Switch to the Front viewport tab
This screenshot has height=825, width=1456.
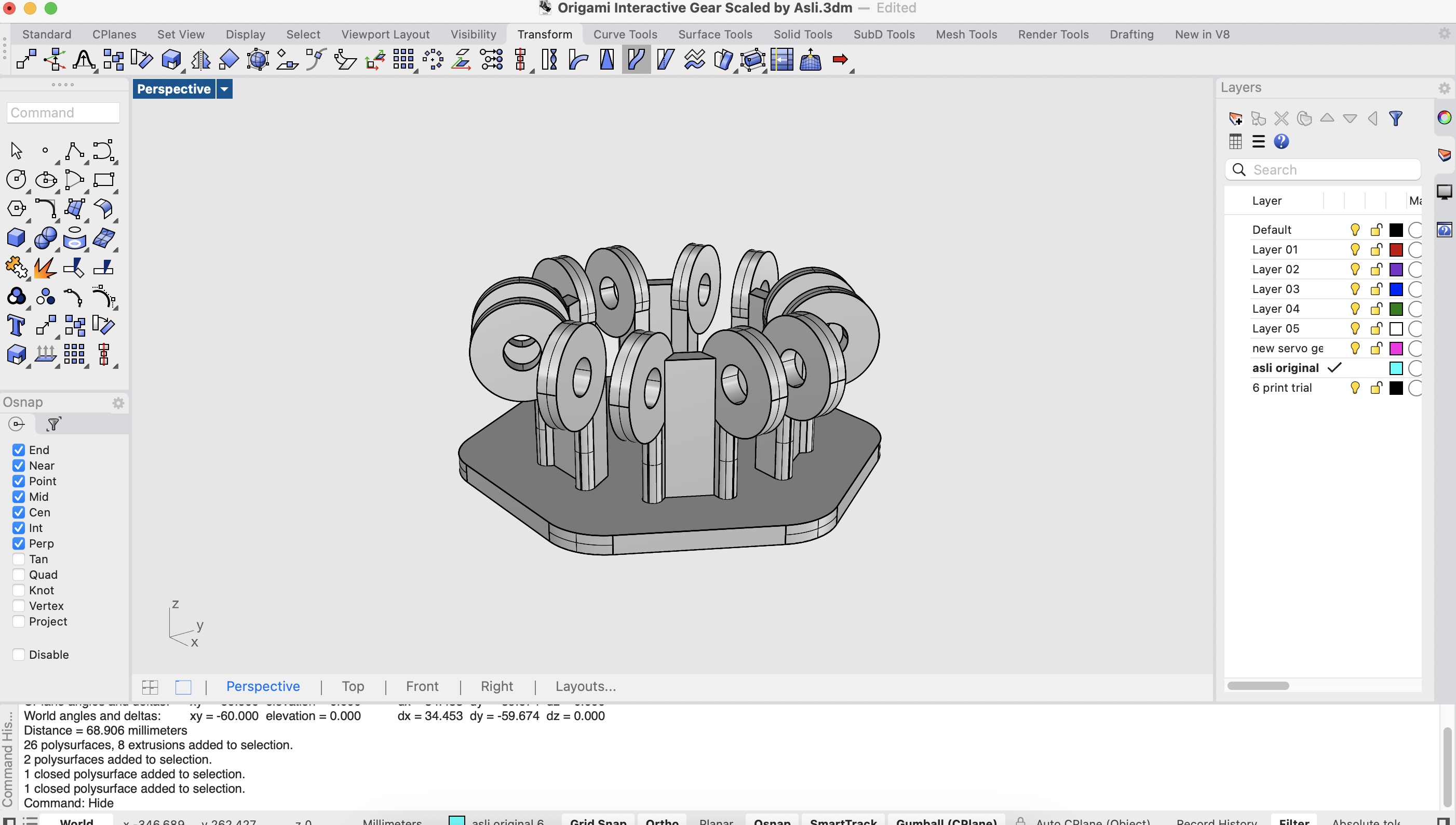422,686
